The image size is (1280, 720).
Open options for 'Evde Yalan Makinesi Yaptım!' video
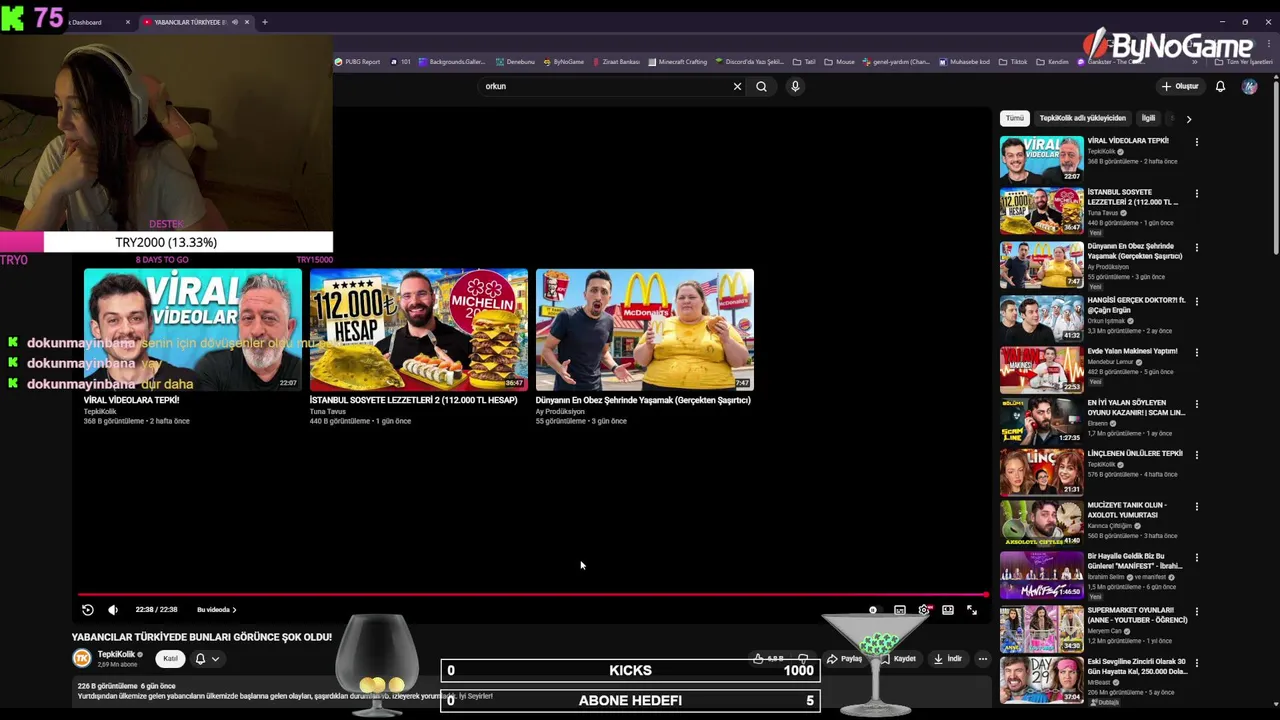pos(1196,352)
